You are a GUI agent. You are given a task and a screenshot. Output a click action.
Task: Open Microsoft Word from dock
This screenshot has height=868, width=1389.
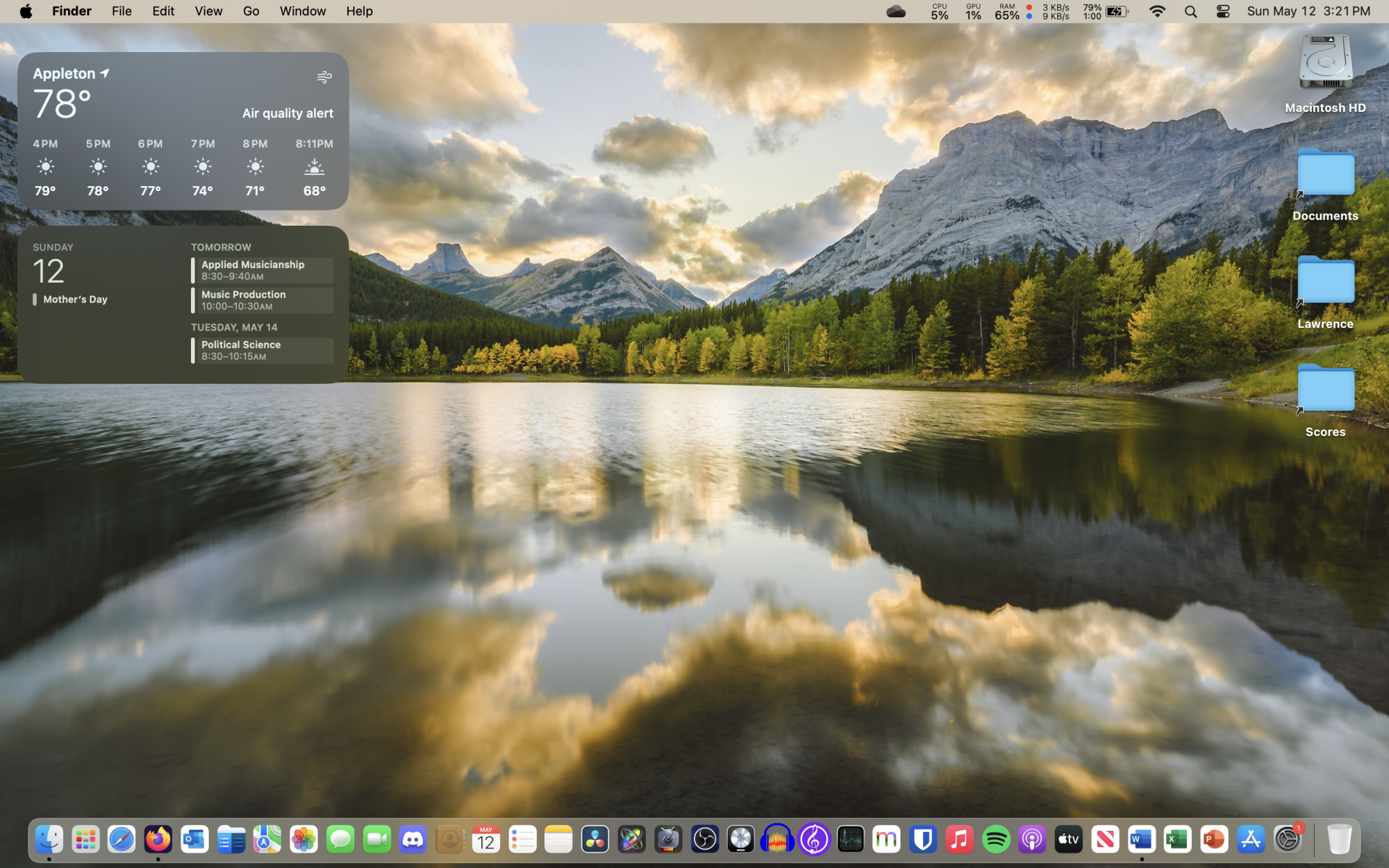pyautogui.click(x=1141, y=840)
